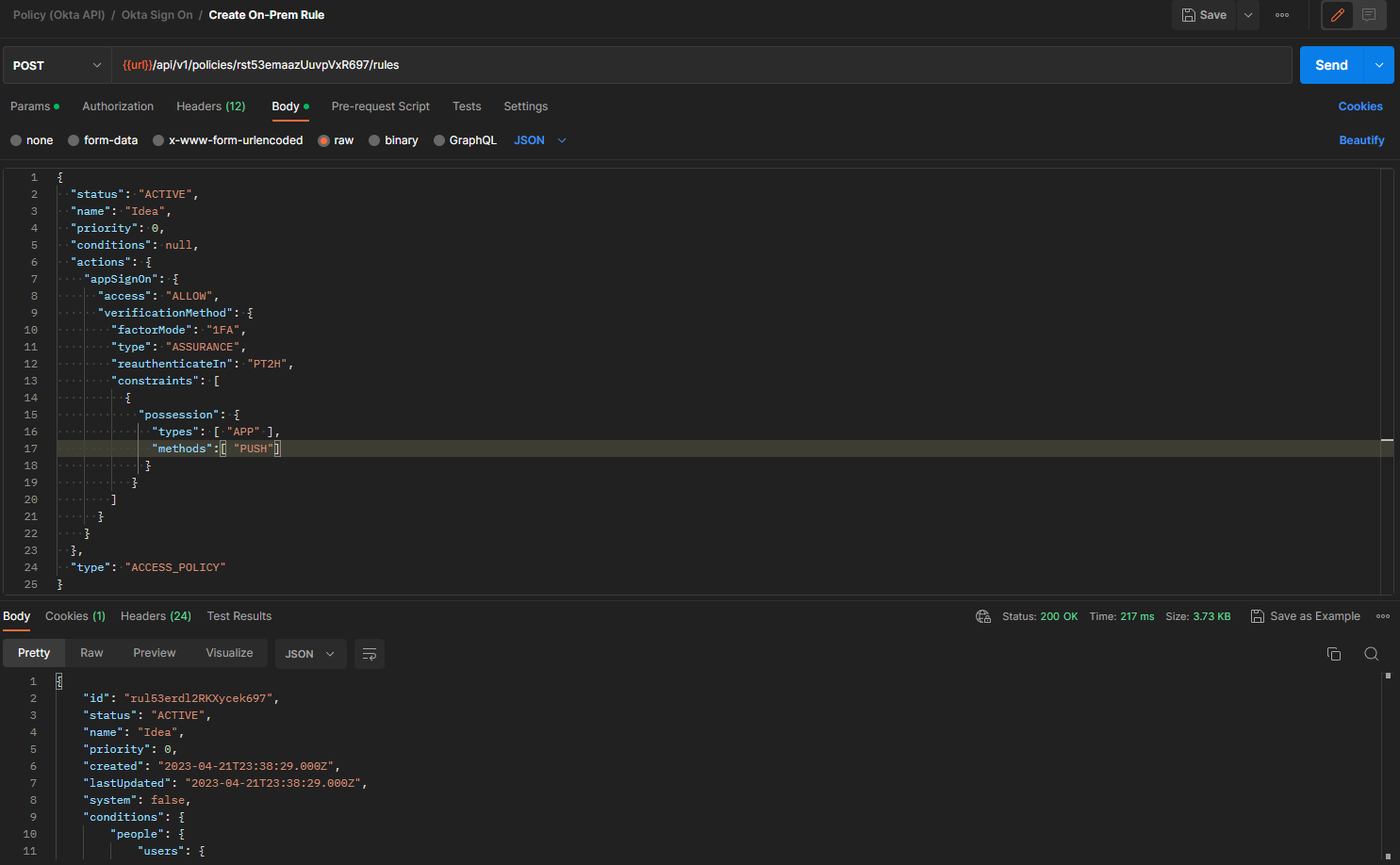Click the Create On-Prem Rule title

click(267, 15)
